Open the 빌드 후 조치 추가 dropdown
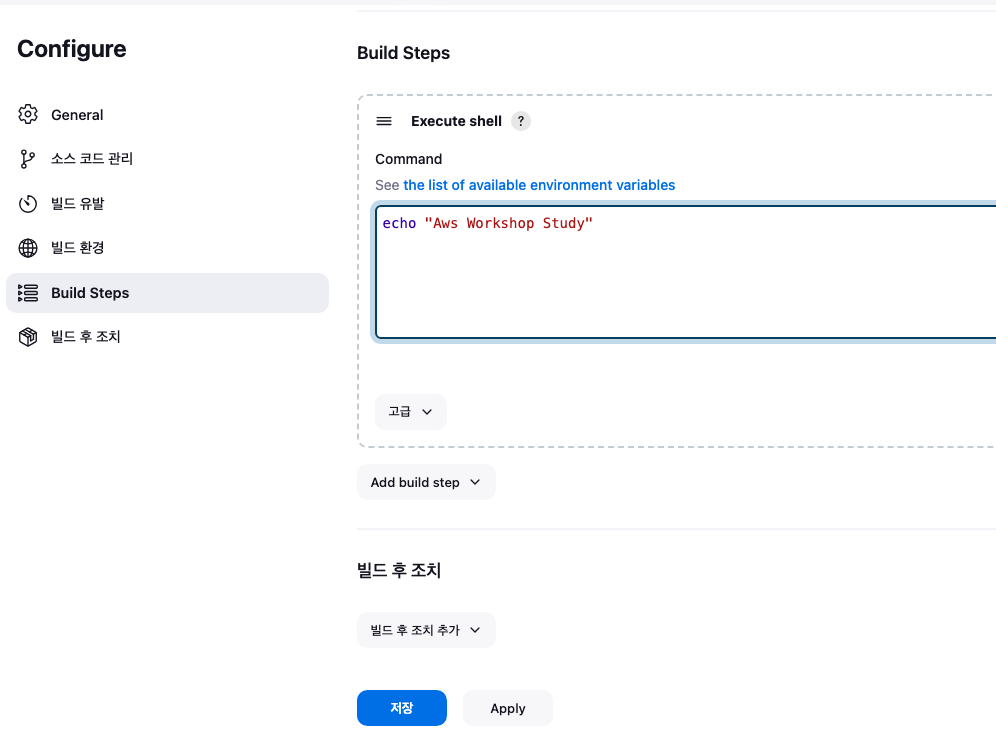This screenshot has height=746, width=996. point(426,630)
